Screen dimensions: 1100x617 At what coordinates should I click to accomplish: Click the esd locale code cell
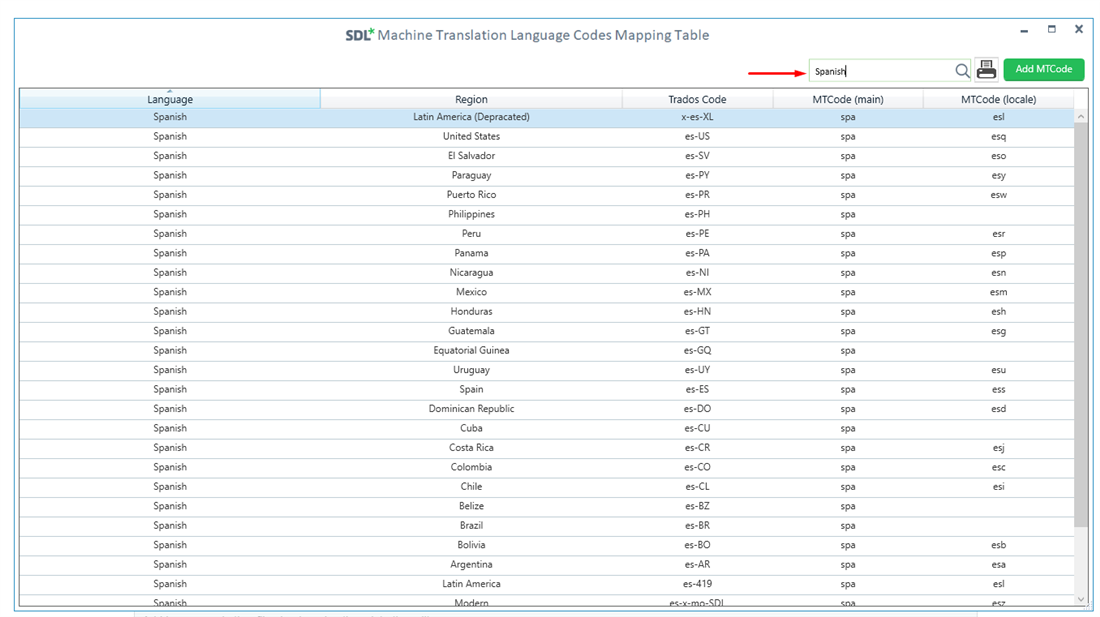[x=998, y=409]
